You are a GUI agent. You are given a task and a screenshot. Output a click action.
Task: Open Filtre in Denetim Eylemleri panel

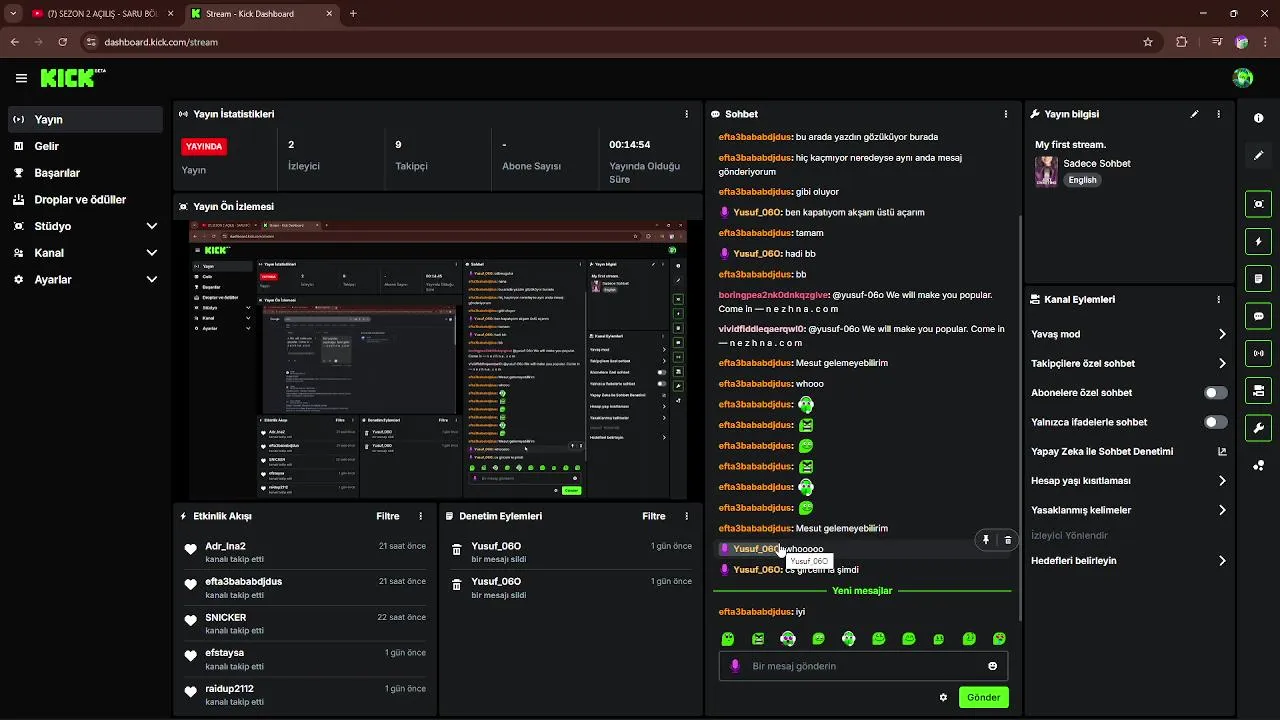pyautogui.click(x=654, y=516)
